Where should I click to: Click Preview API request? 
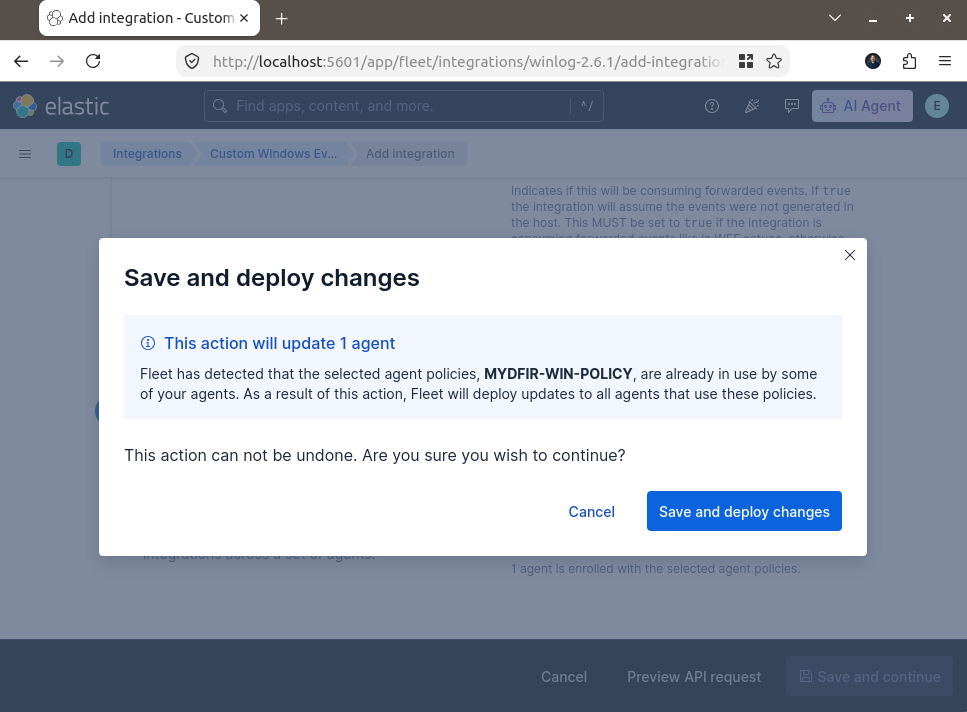tap(694, 676)
